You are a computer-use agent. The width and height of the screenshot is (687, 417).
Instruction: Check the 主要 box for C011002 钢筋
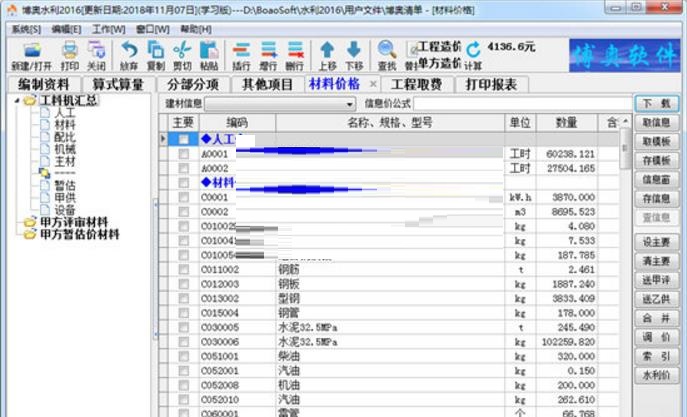(183, 270)
